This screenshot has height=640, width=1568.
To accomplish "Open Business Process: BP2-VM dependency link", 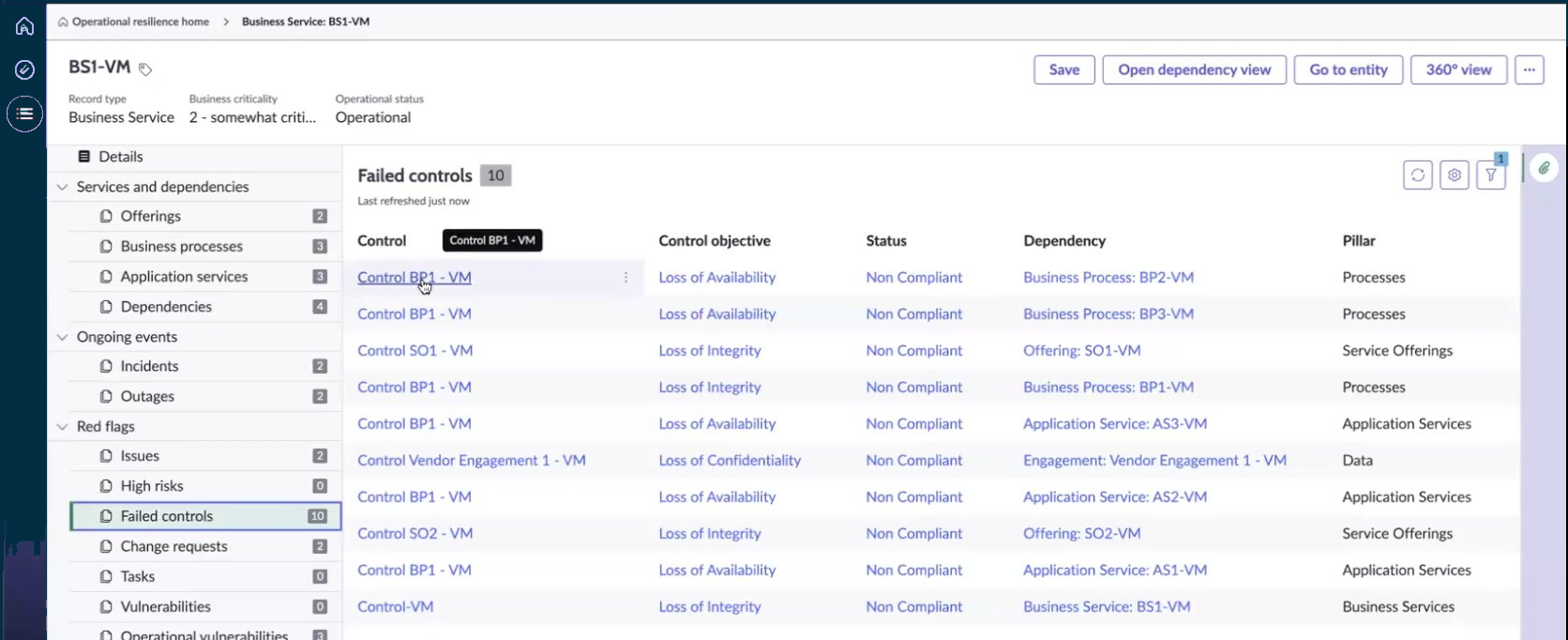I will point(1108,277).
